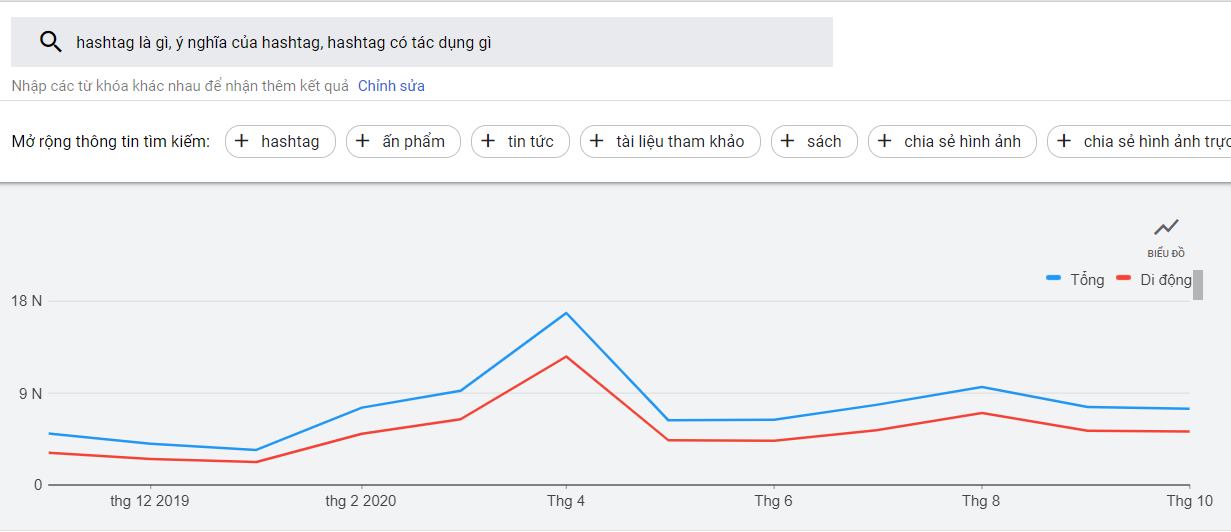Click the search magnifier icon
This screenshot has height=532, width=1231.
point(50,42)
